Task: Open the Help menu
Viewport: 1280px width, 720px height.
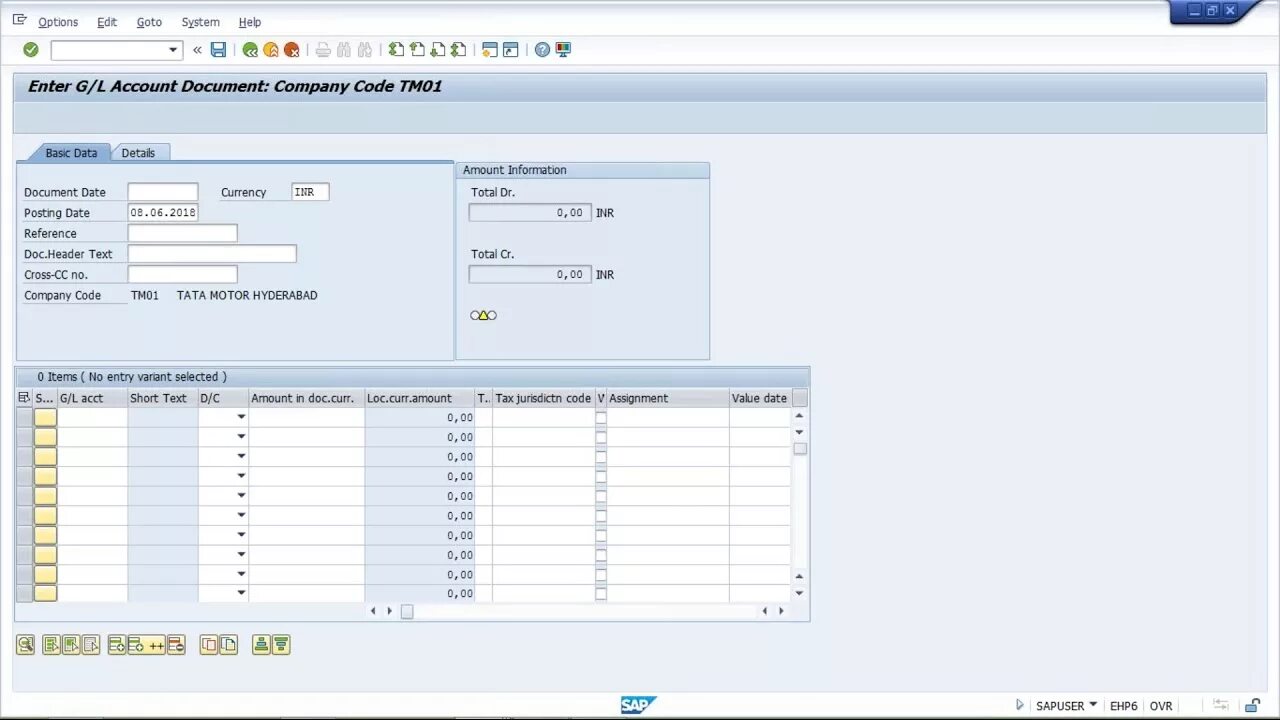Action: (x=250, y=22)
